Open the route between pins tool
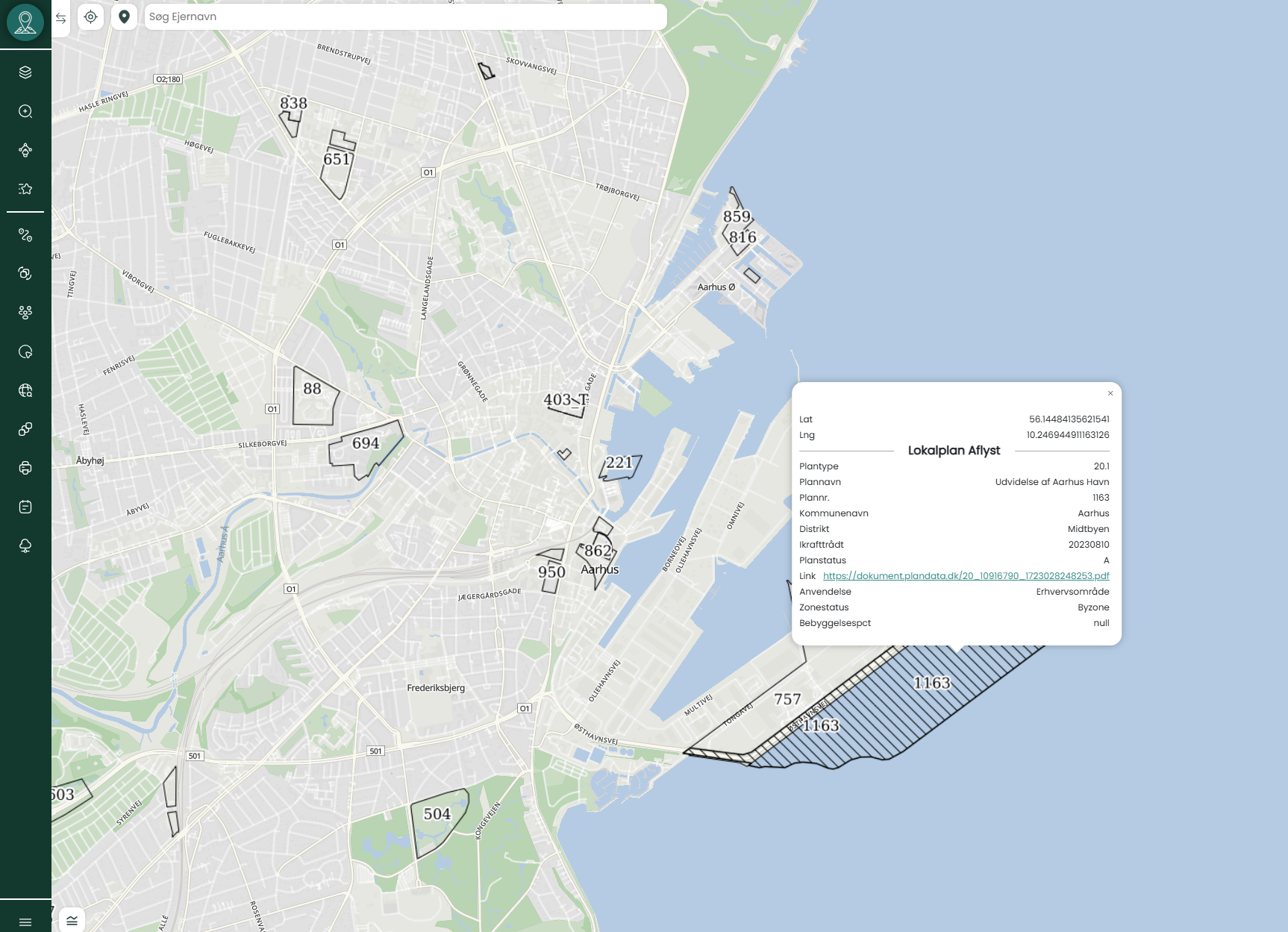This screenshot has height=932, width=1288. point(25,235)
